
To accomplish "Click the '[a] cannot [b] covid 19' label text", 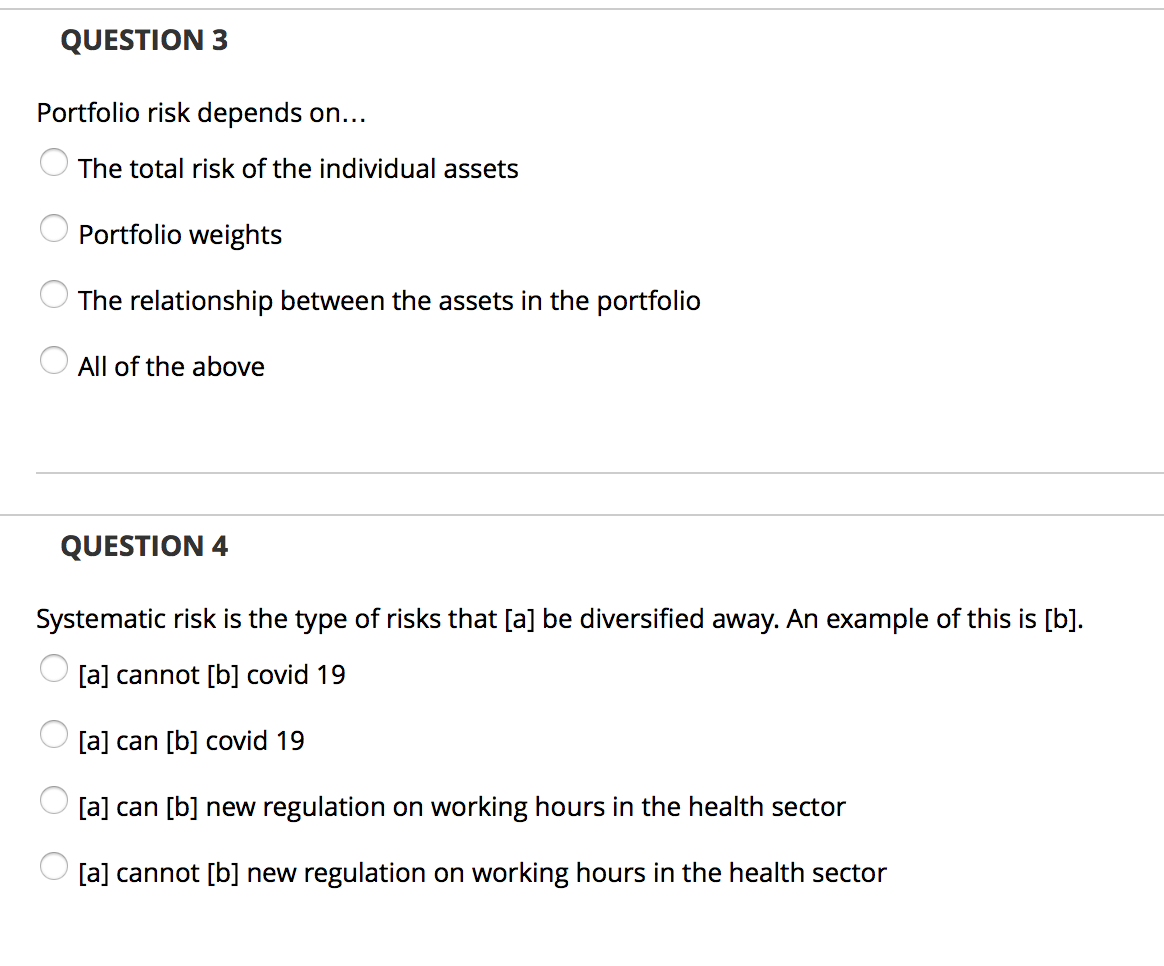I will (211, 674).
